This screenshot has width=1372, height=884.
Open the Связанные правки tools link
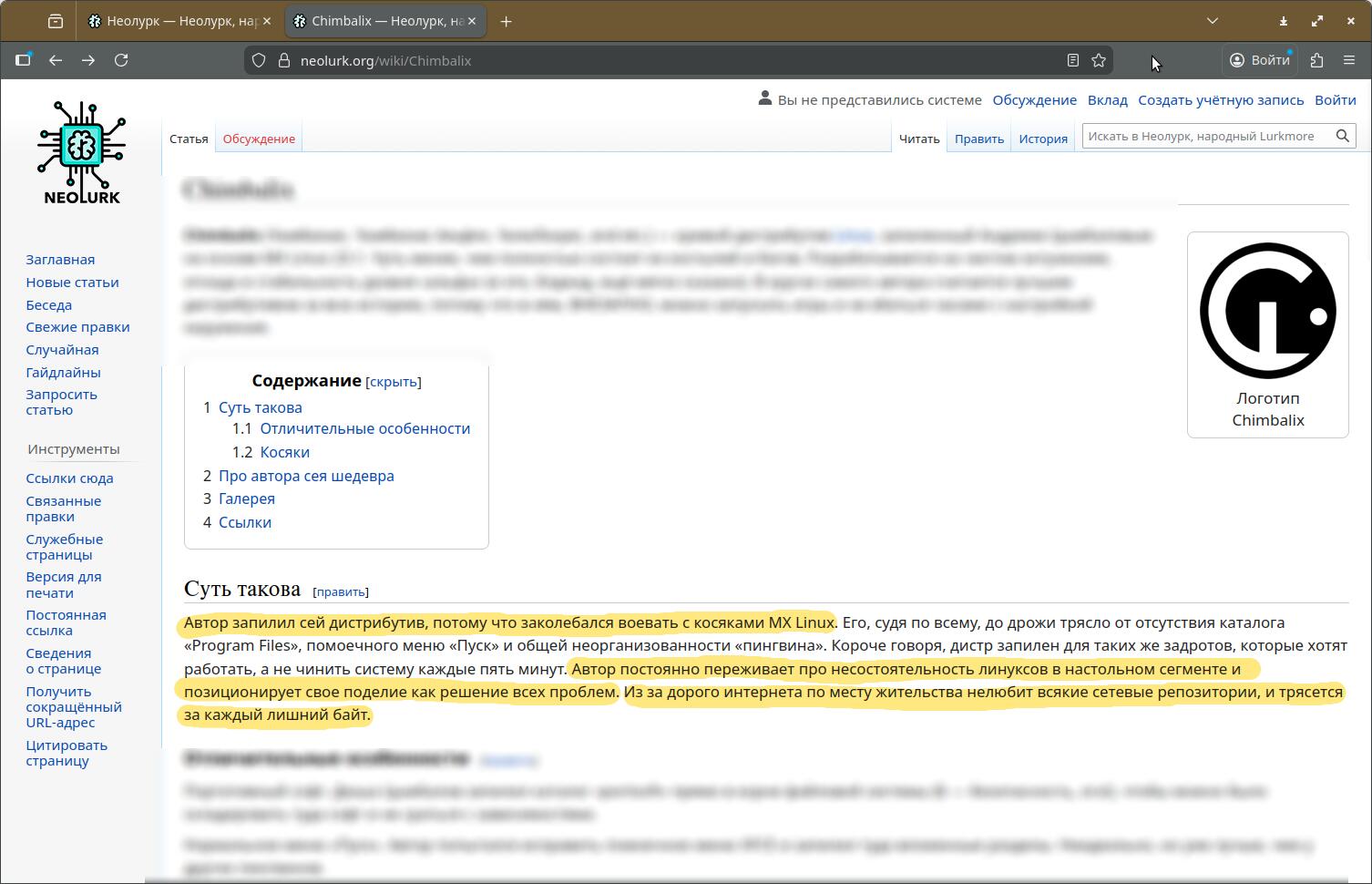point(63,509)
